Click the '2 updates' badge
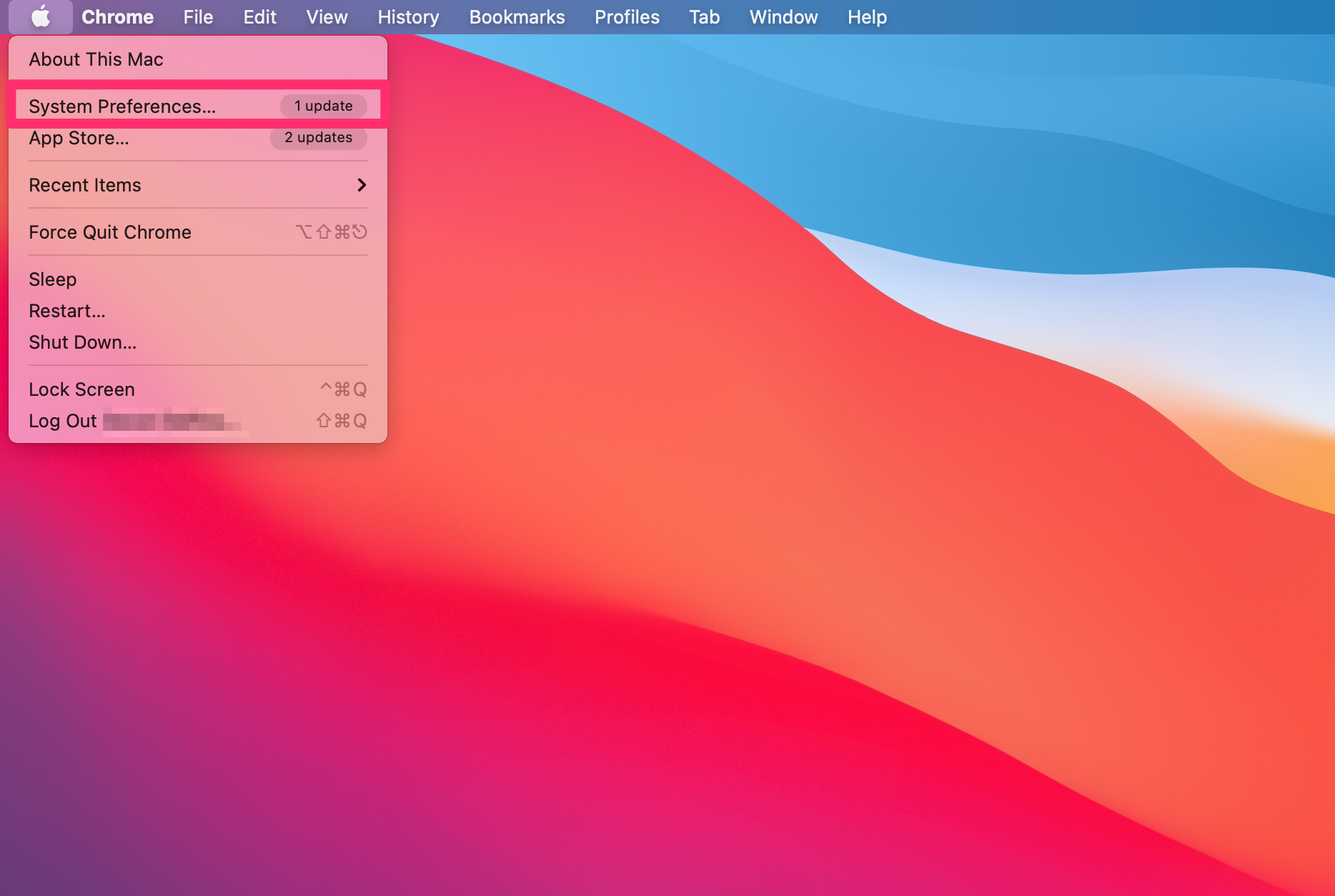Screen dimensions: 1335x896 pos(318,137)
